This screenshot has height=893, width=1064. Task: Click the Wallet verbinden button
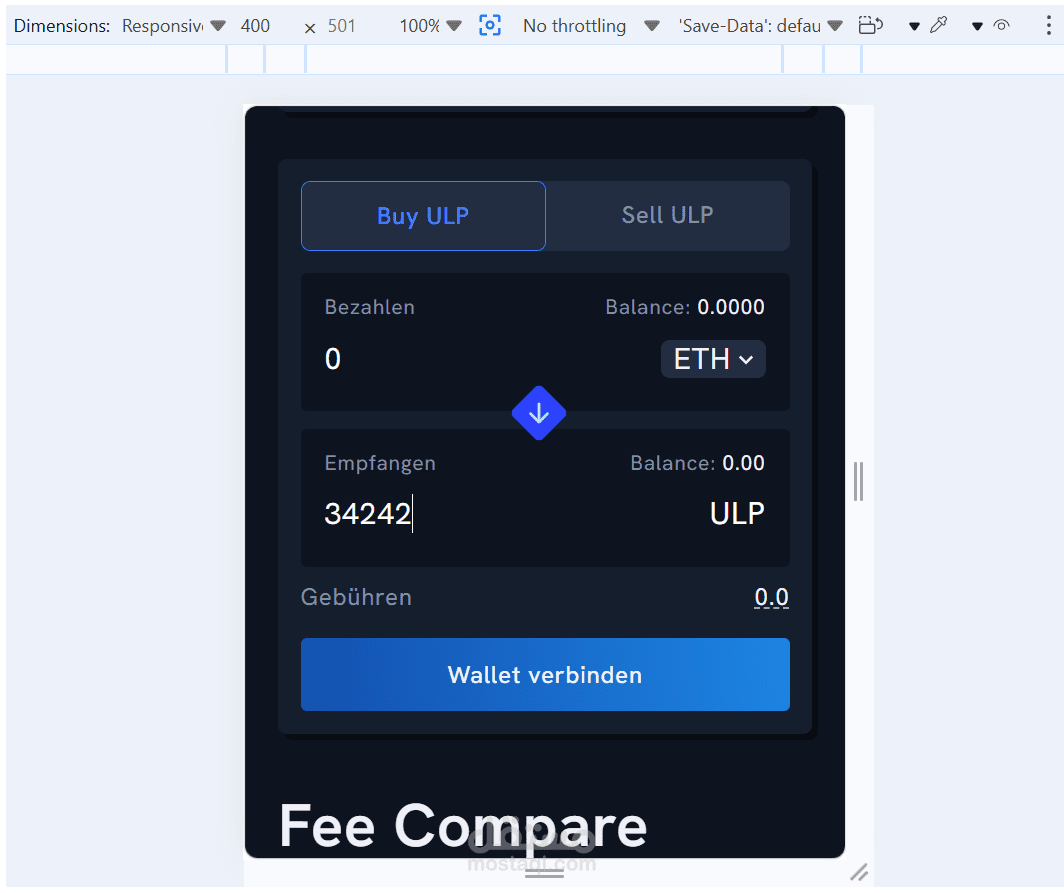coord(545,674)
